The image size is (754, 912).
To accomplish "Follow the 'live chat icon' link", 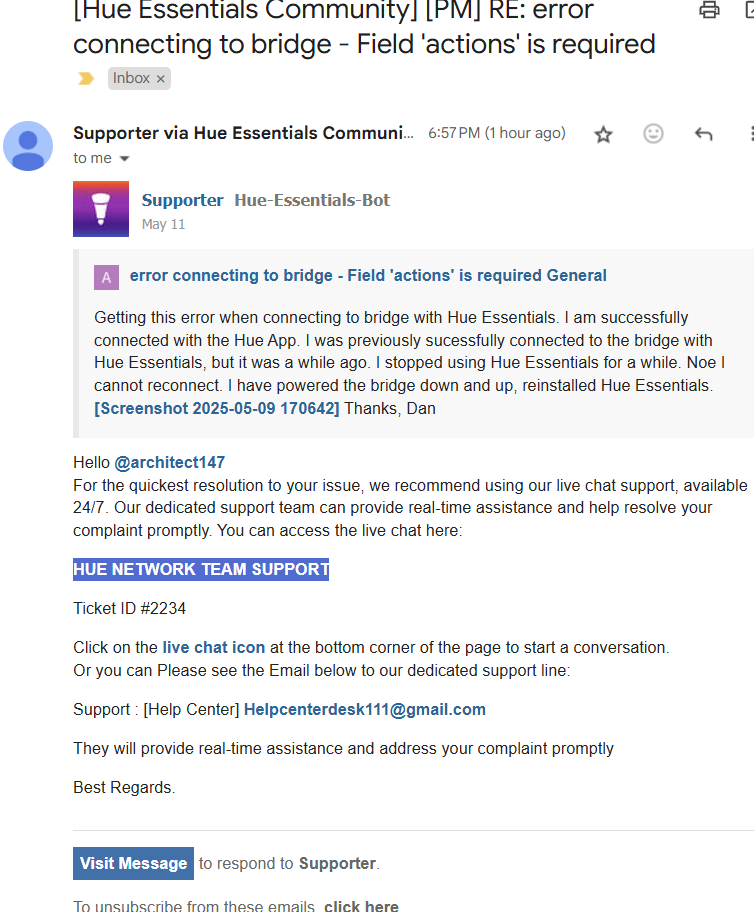I will coord(214,647).
